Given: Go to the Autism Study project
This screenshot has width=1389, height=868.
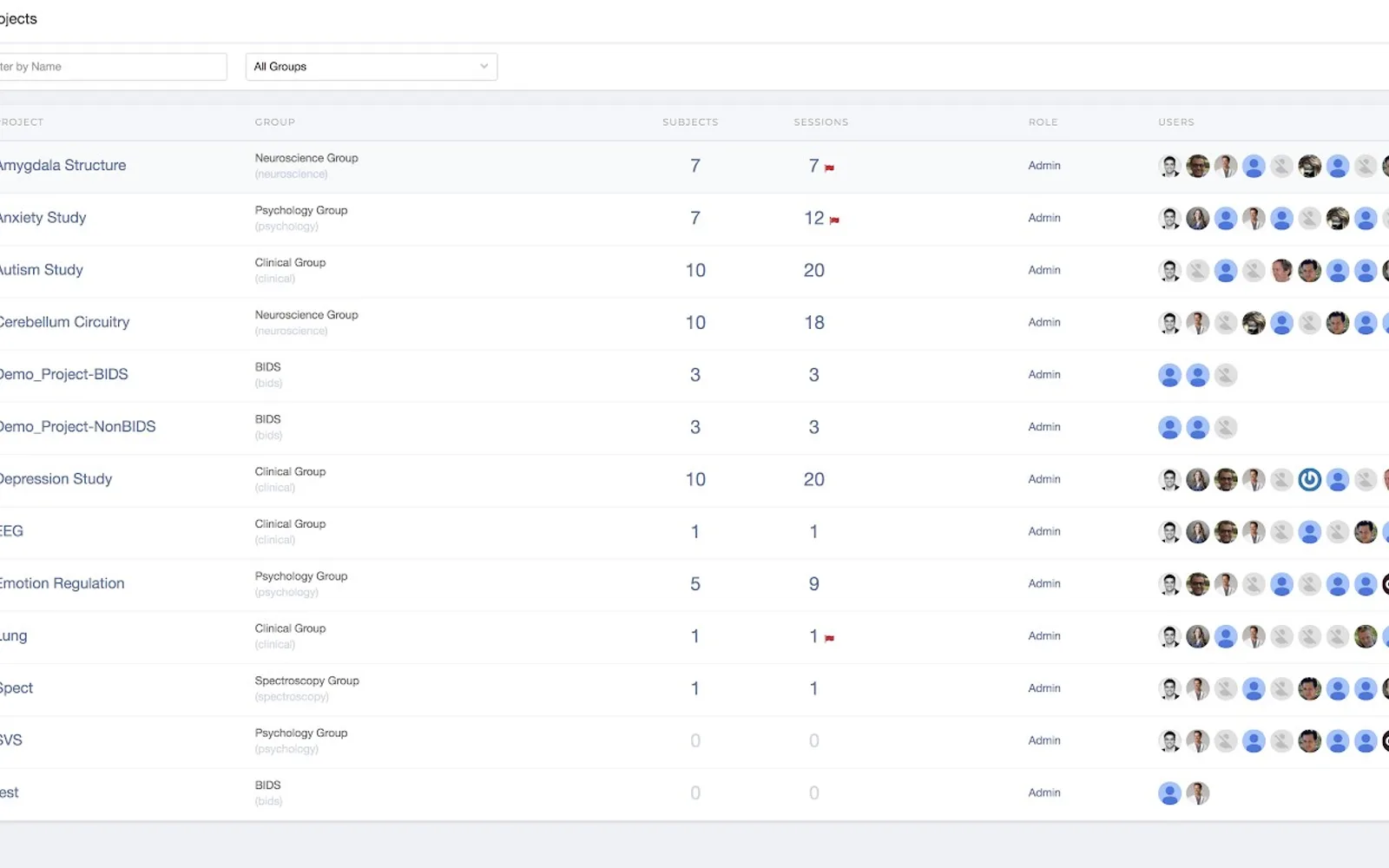Looking at the screenshot, I should click(x=41, y=269).
